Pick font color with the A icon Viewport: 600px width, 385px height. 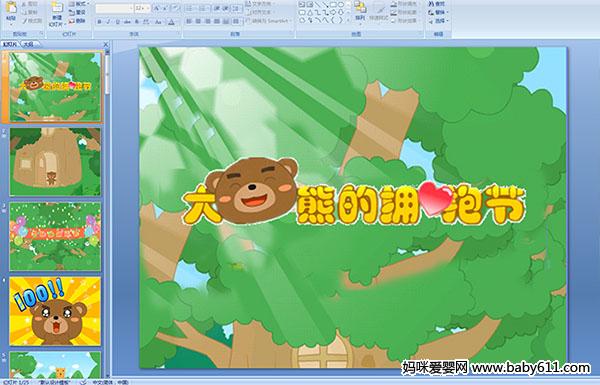coord(171,22)
